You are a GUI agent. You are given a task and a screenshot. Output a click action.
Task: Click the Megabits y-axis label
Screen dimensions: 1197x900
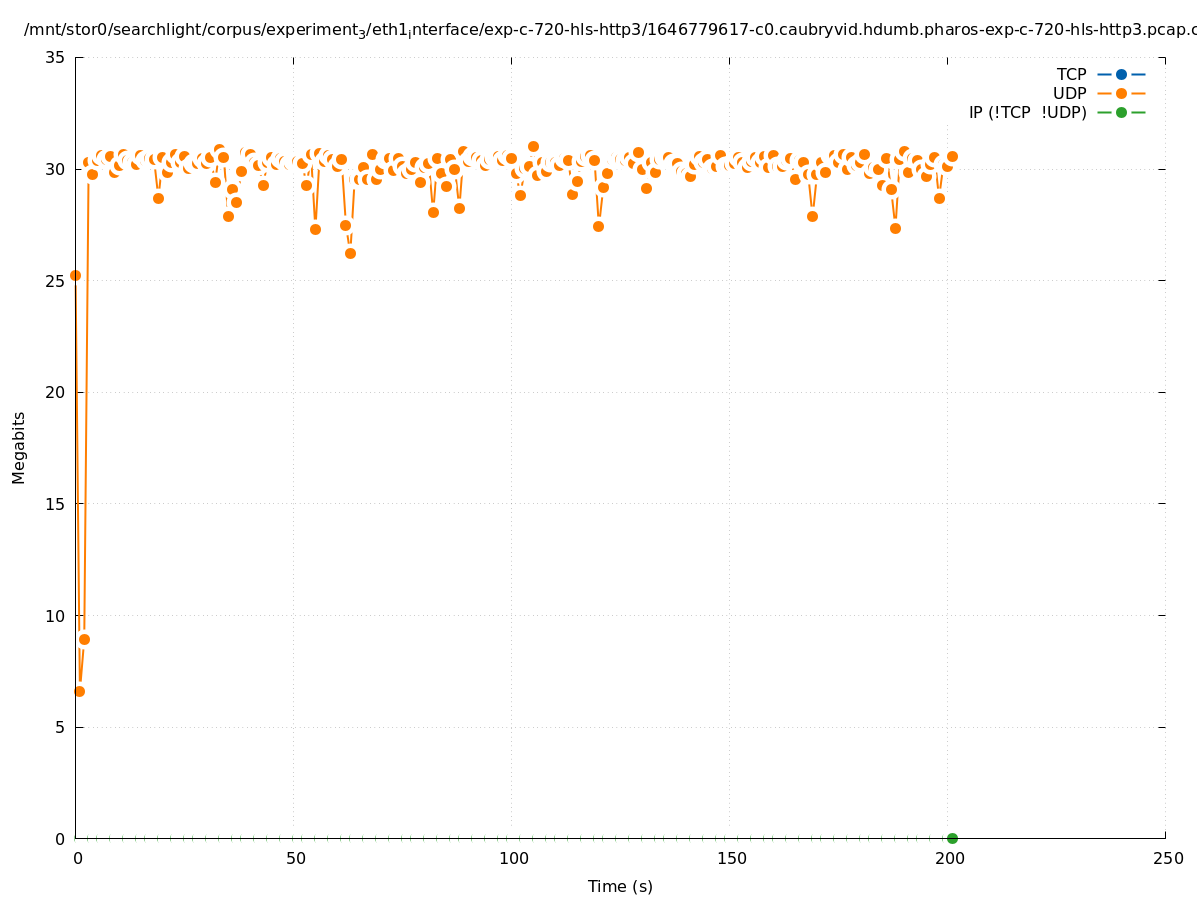point(19,447)
